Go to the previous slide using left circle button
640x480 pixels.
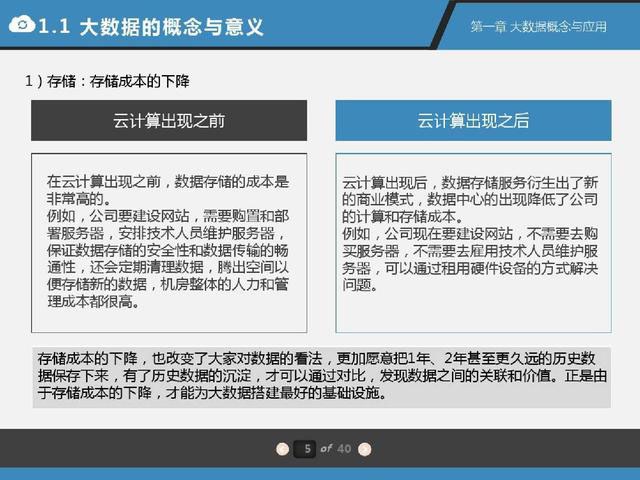(x=283, y=448)
